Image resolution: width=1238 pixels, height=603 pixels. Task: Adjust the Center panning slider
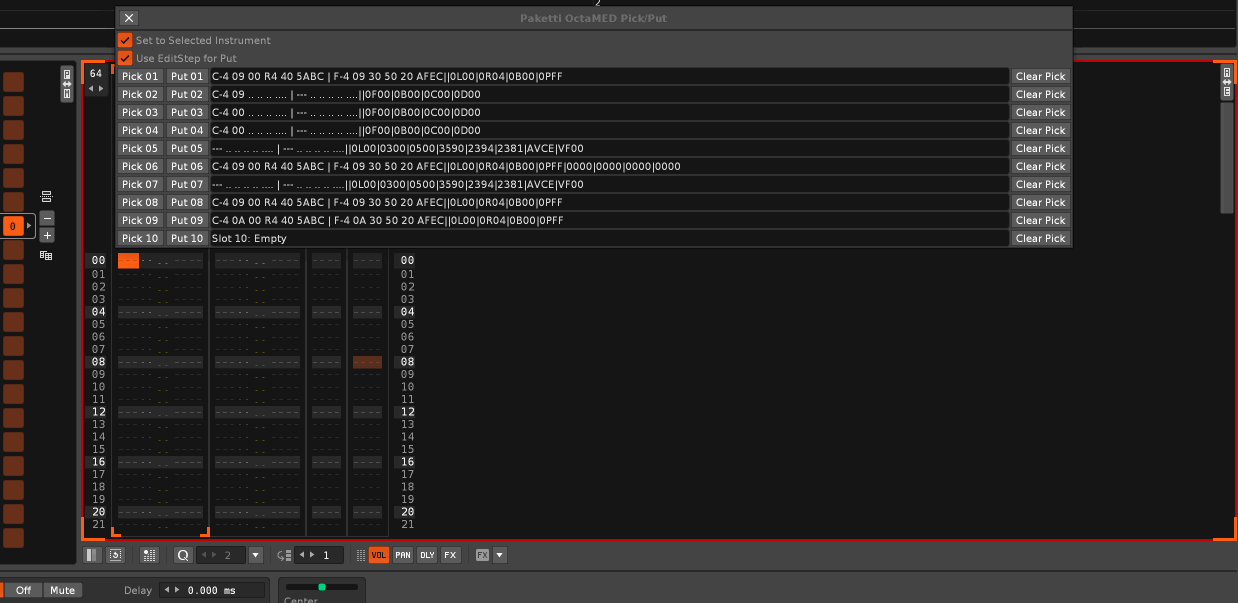pos(321,587)
